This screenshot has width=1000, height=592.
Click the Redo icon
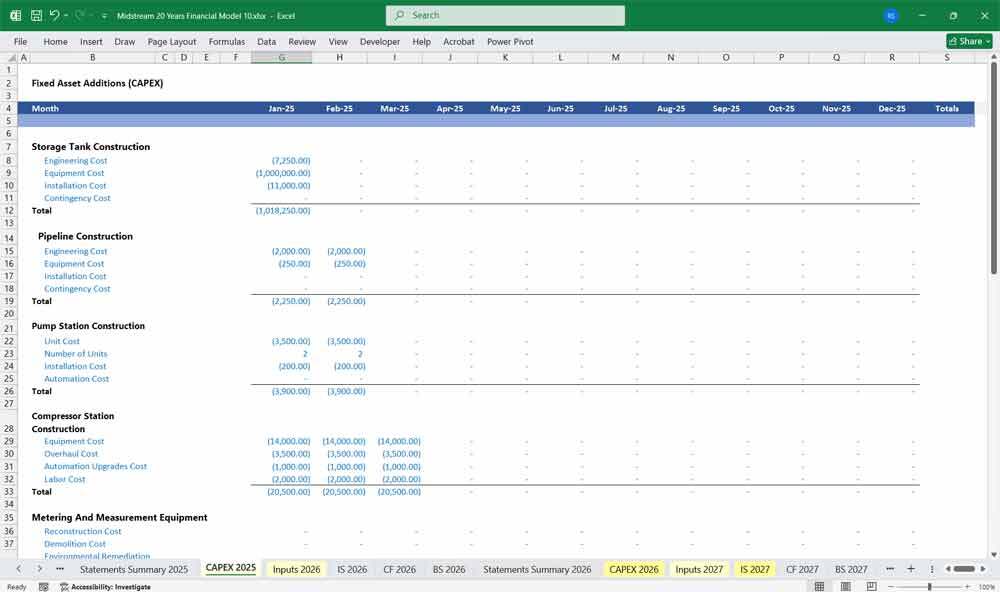[79, 15]
